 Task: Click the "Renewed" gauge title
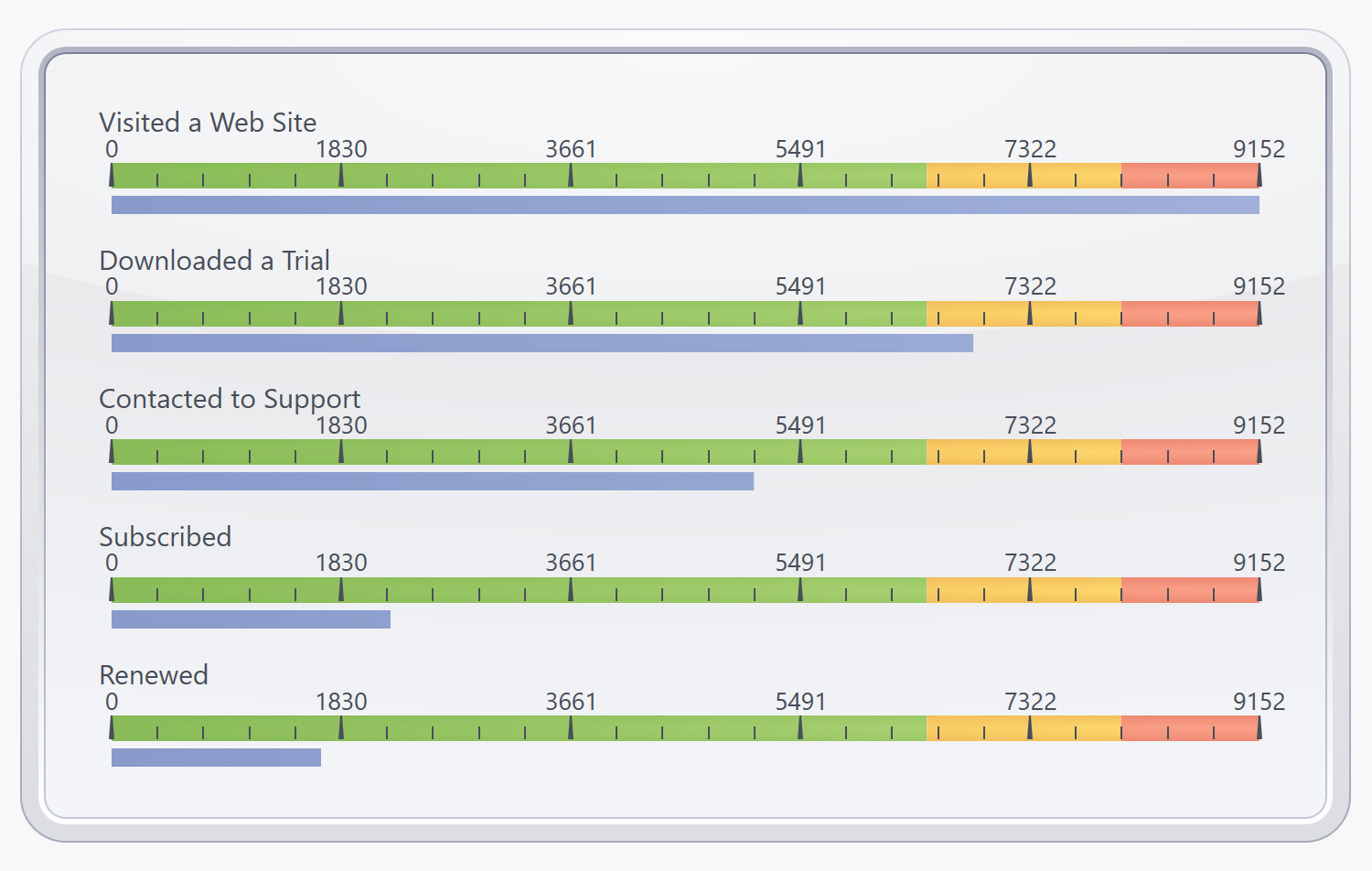pos(154,675)
